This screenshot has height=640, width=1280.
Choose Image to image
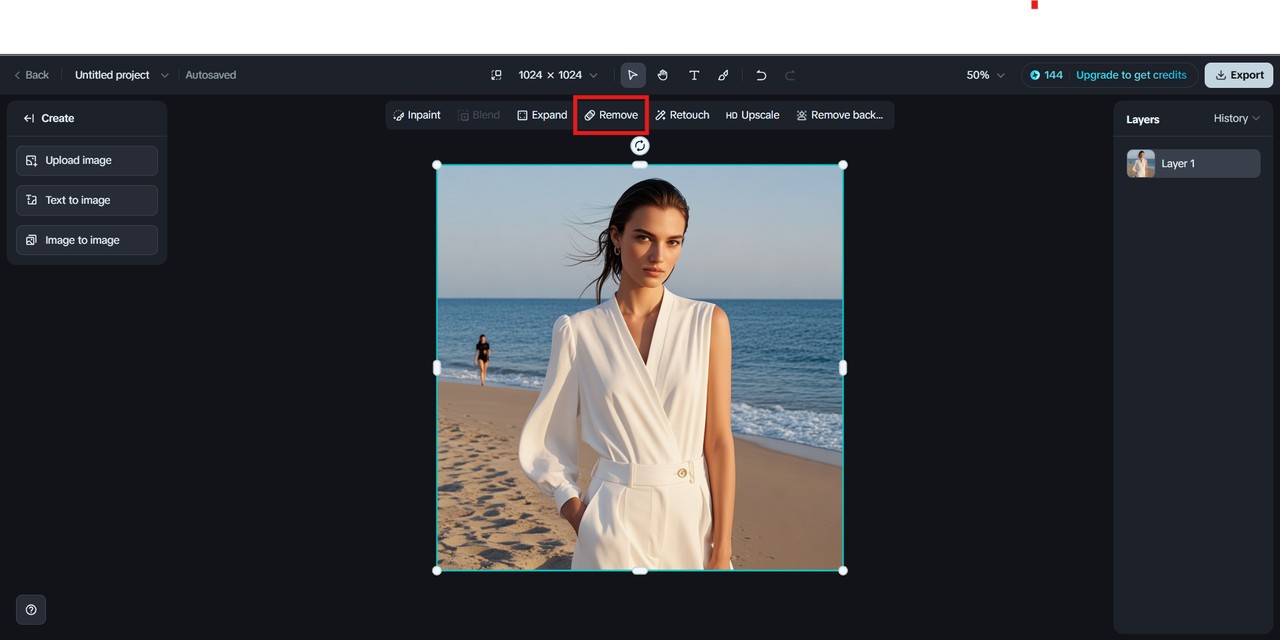(x=87, y=240)
